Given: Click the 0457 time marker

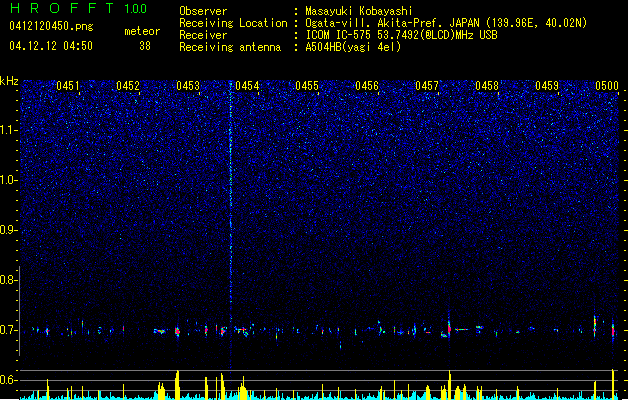Looking at the screenshot, I should (427, 86).
